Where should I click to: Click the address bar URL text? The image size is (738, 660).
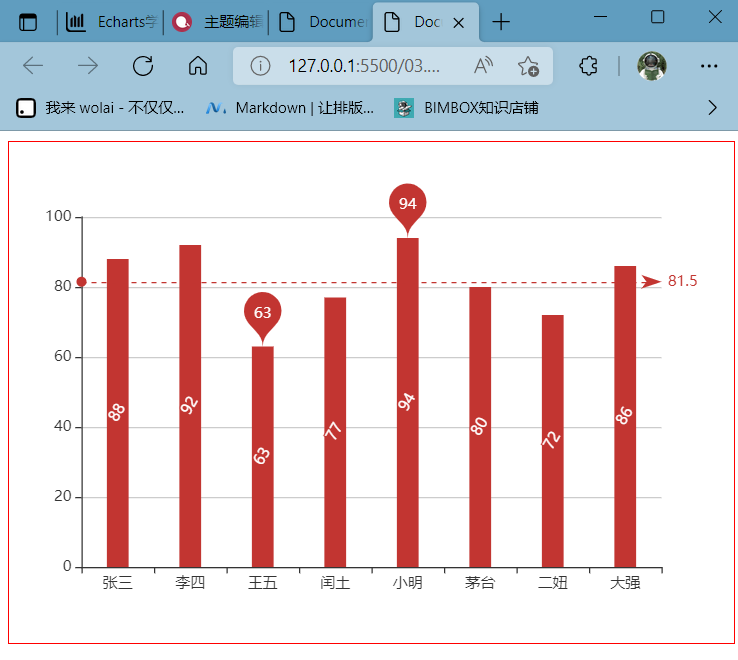pos(364,66)
